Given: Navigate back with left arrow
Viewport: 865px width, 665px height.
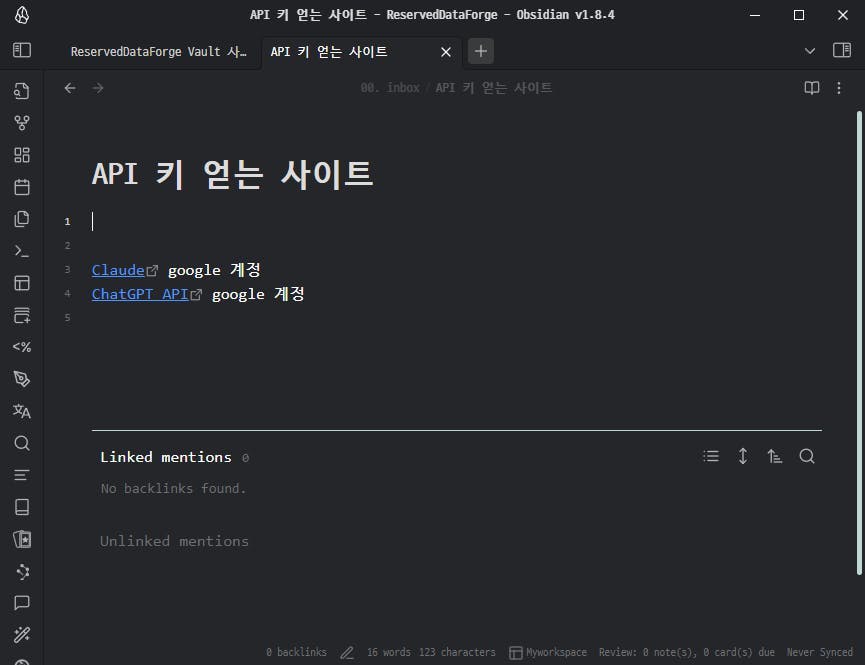Looking at the screenshot, I should coord(70,88).
